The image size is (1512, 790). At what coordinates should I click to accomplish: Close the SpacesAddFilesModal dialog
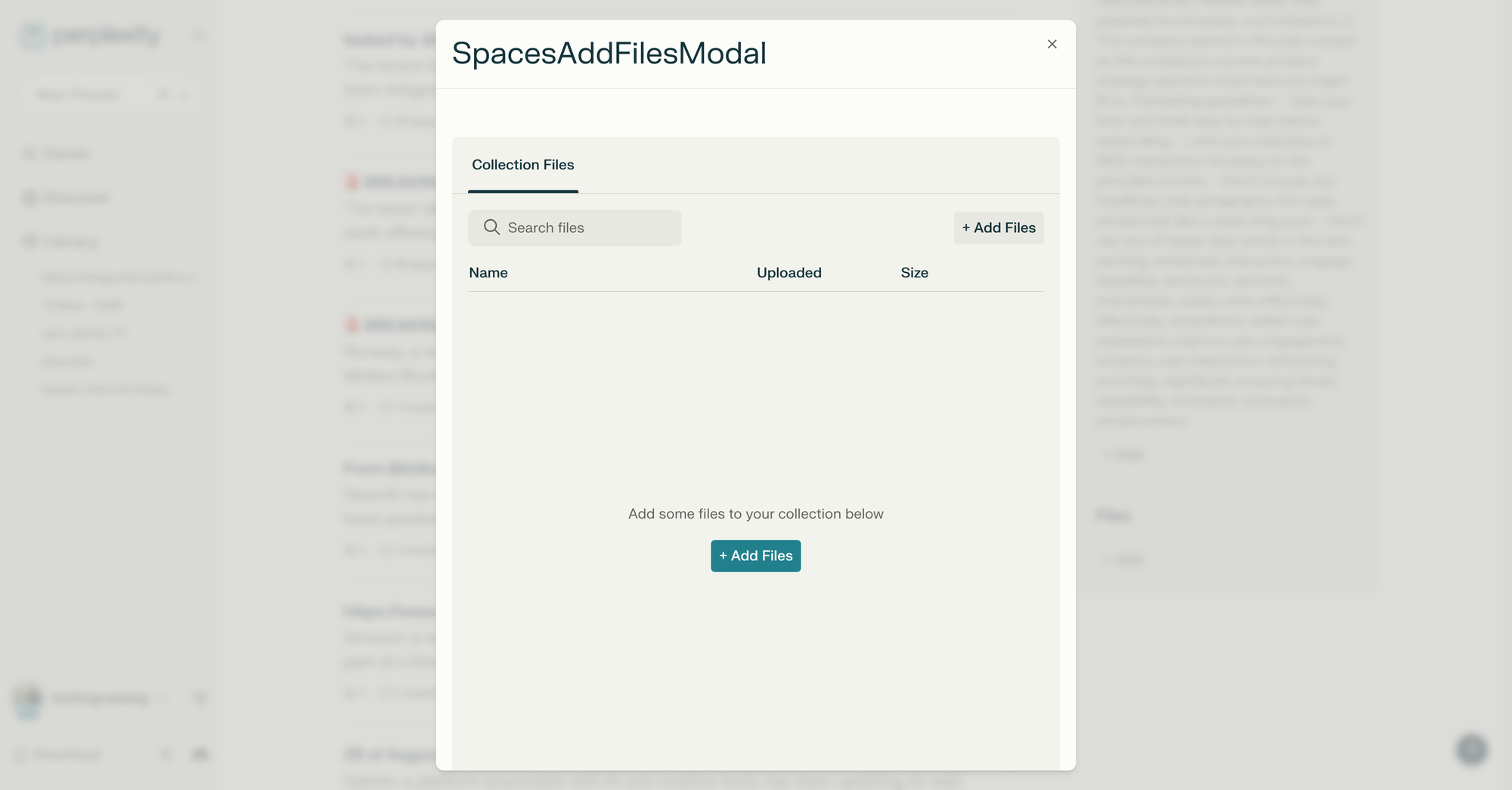(x=1052, y=45)
